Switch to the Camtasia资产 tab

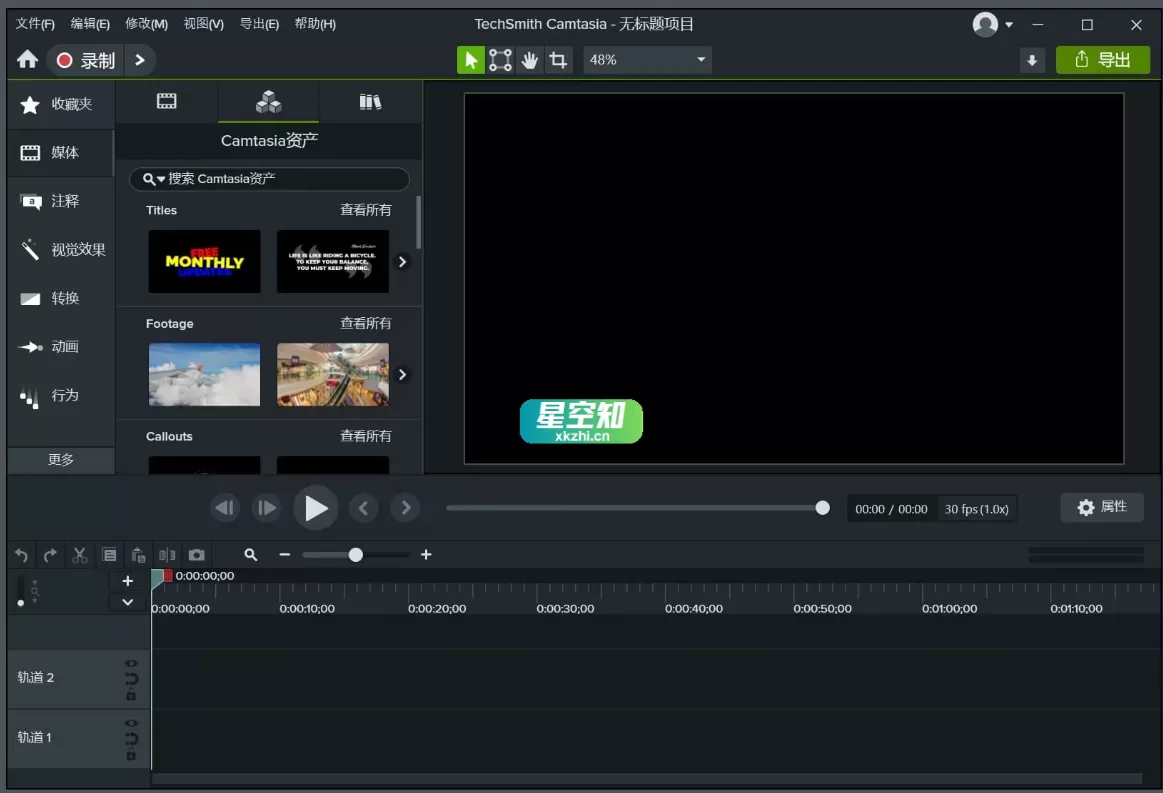[x=268, y=102]
